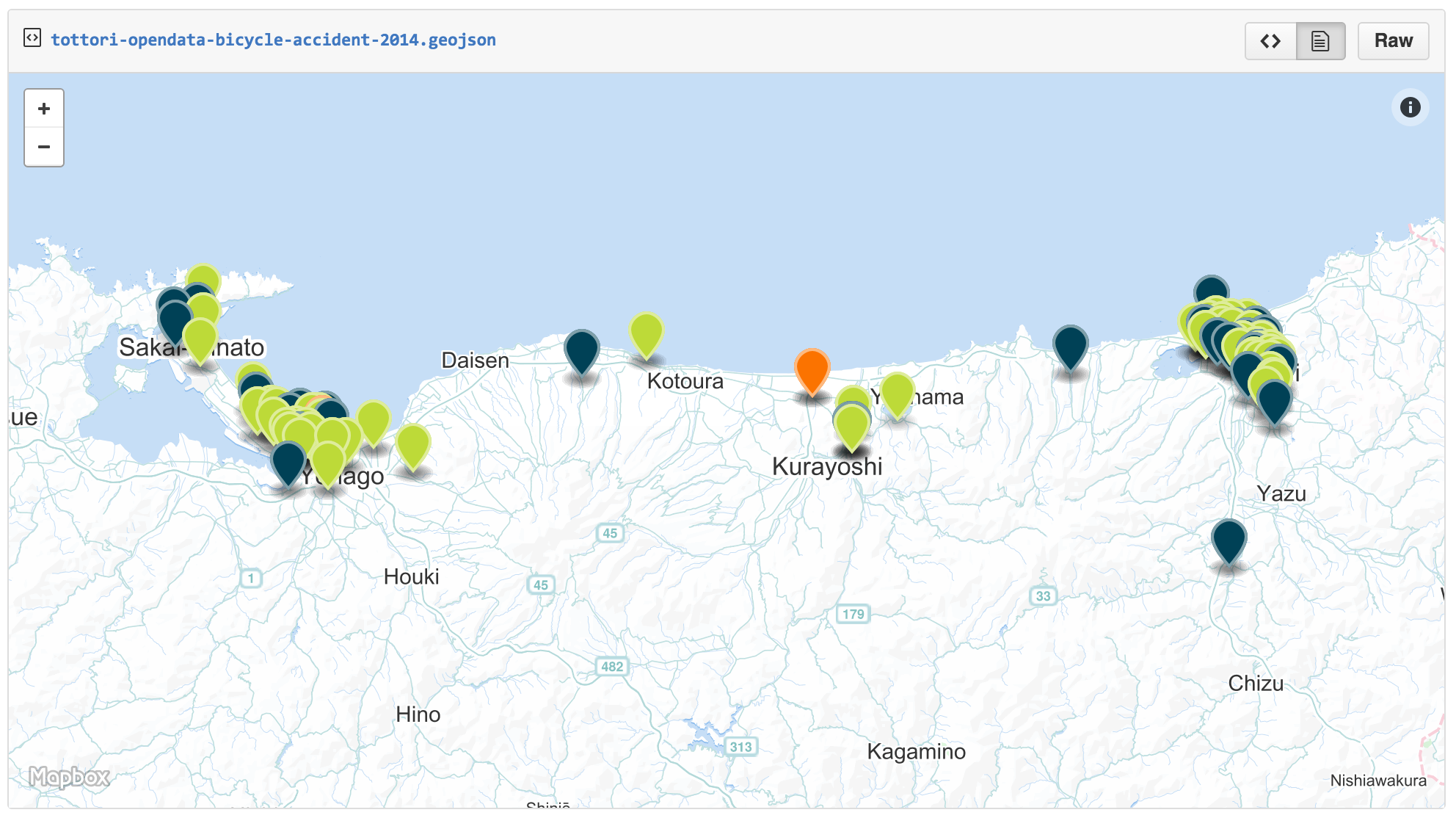
Task: Switch to source code view icon
Action: click(x=1270, y=41)
